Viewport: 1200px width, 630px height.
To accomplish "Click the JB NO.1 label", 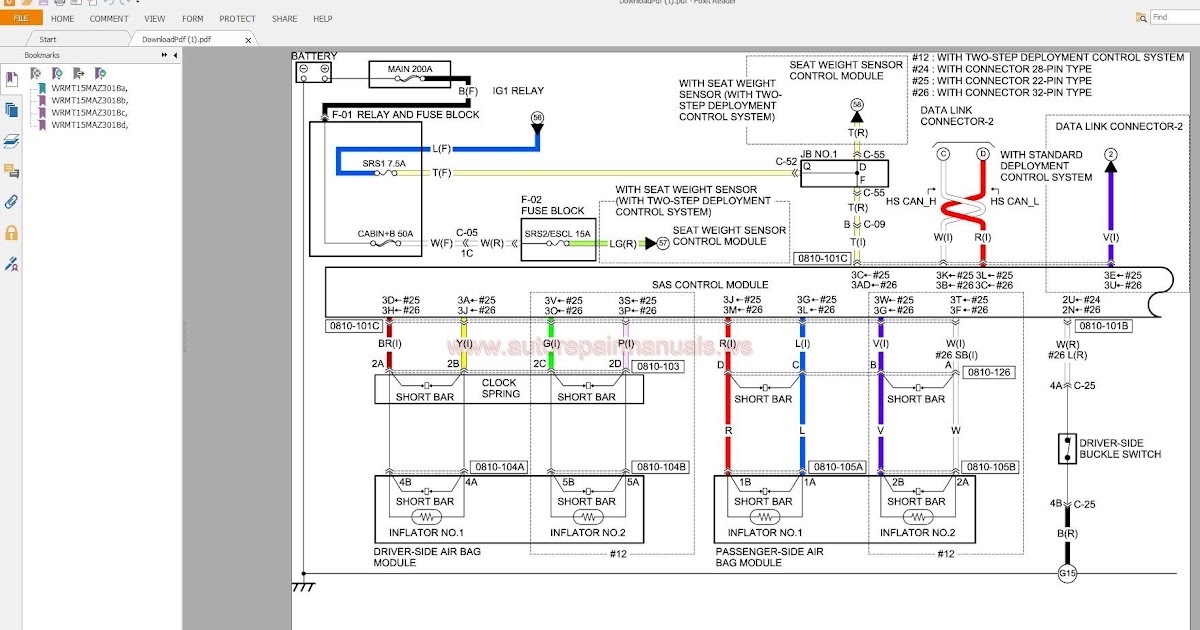I will pos(818,154).
